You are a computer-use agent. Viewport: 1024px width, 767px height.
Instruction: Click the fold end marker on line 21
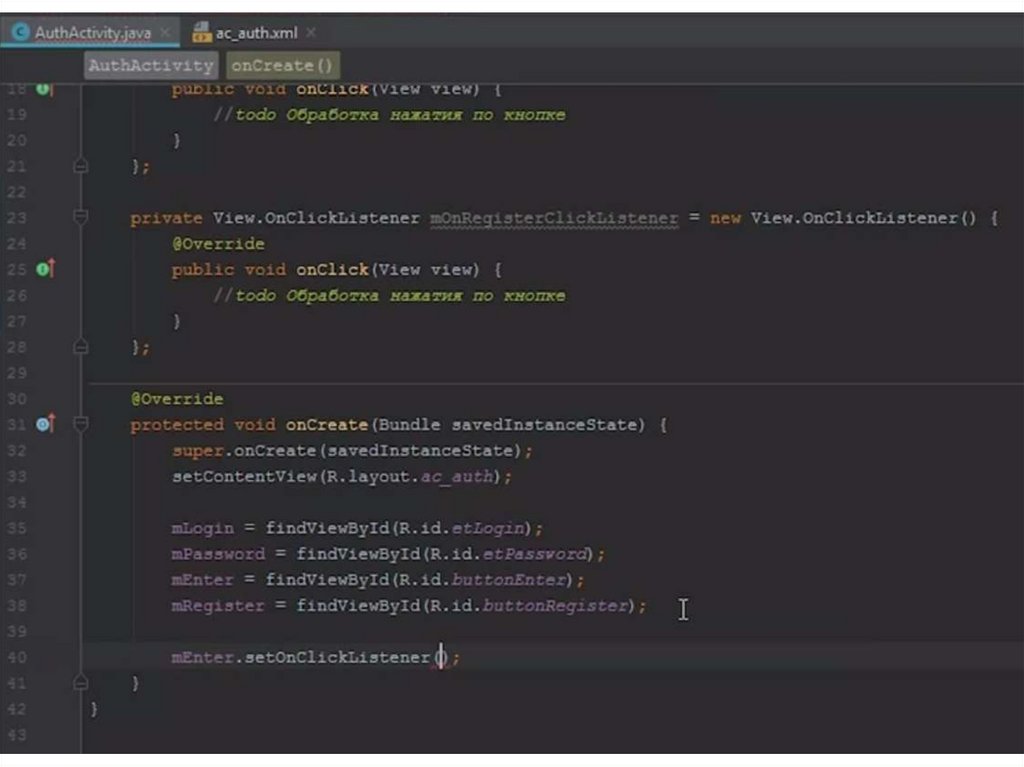tap(81, 166)
